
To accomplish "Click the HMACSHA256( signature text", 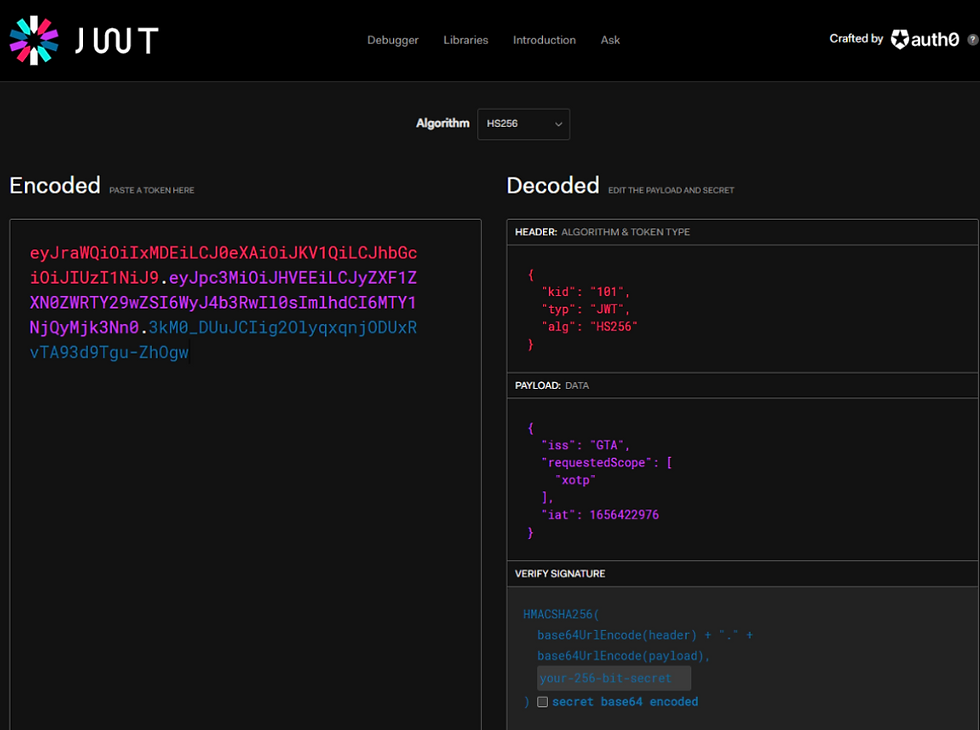I will [x=561, y=614].
